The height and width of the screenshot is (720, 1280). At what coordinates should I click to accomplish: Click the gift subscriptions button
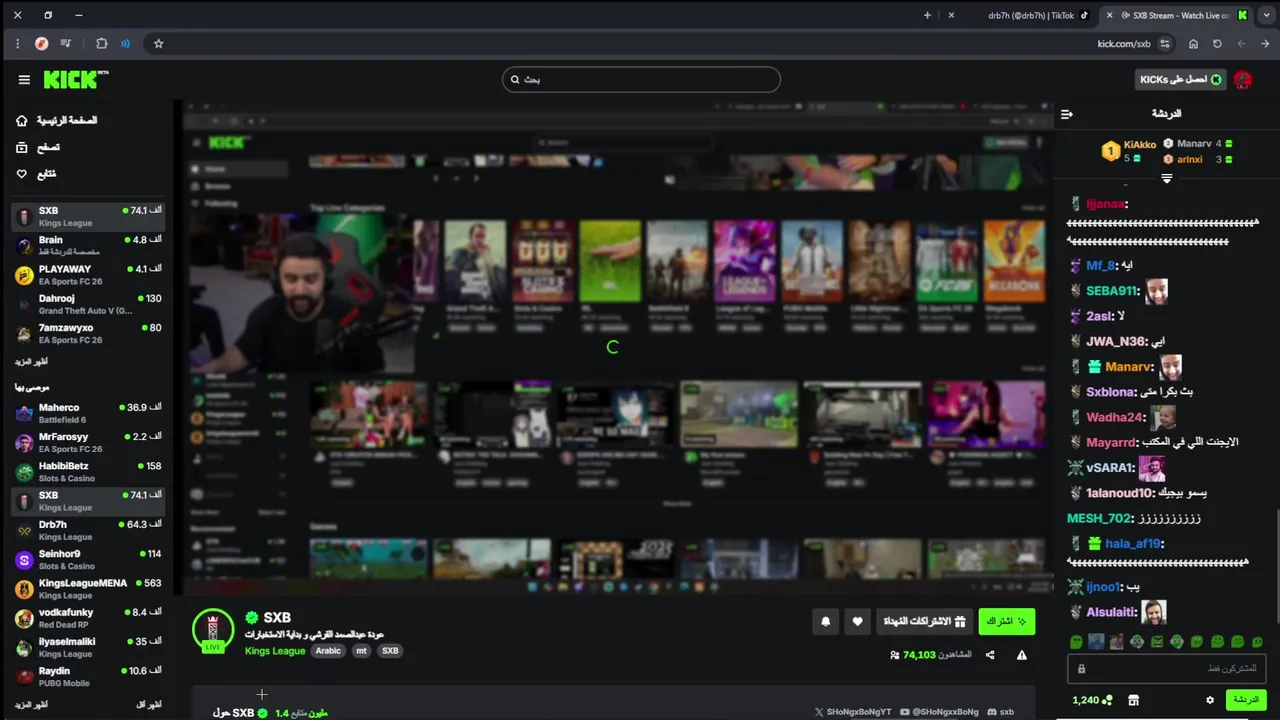[925, 621]
